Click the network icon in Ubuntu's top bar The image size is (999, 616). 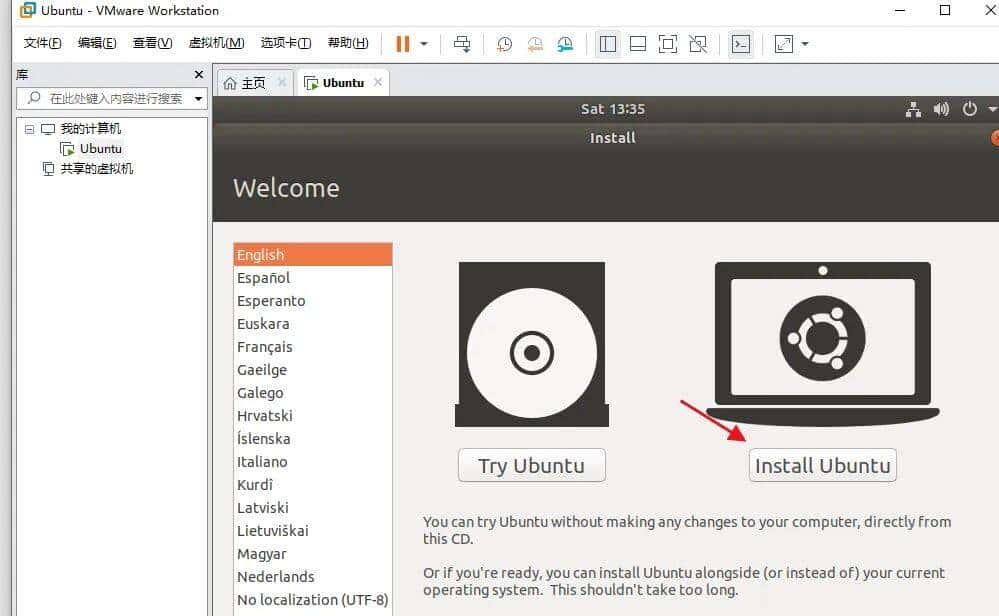click(913, 110)
